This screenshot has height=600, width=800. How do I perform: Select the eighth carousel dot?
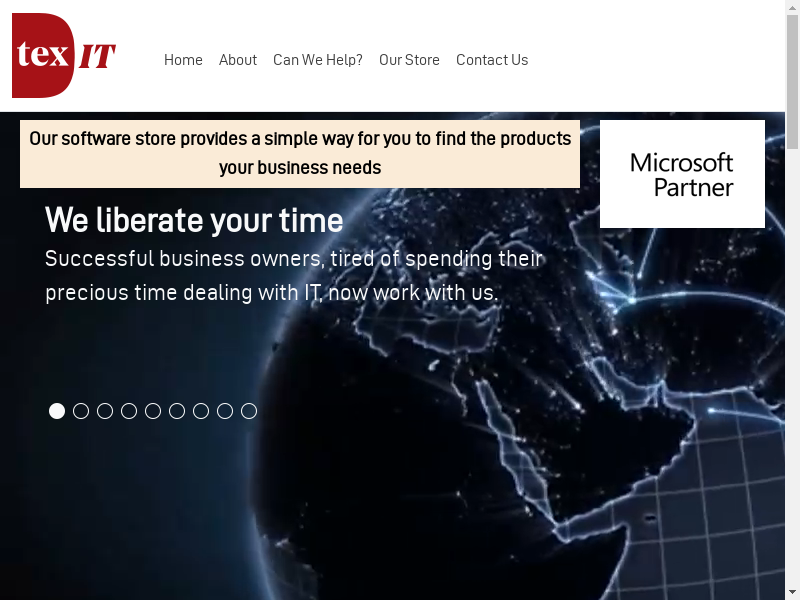[x=225, y=411]
